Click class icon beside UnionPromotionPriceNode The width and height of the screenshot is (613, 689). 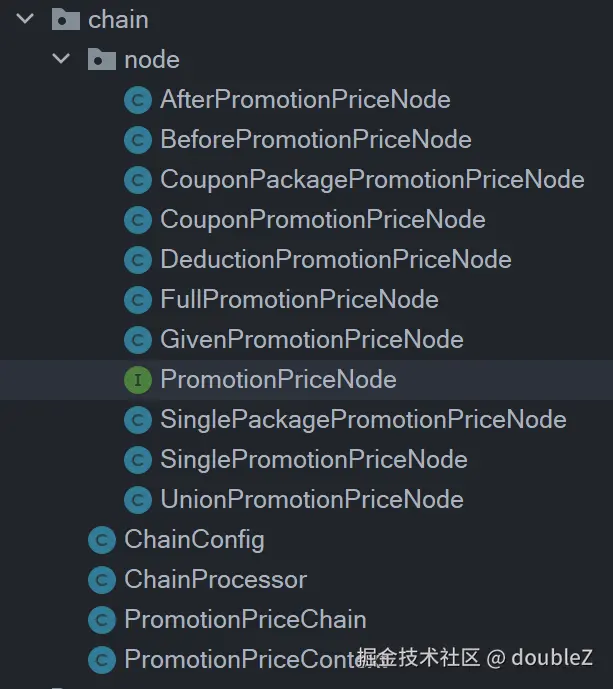point(137,499)
